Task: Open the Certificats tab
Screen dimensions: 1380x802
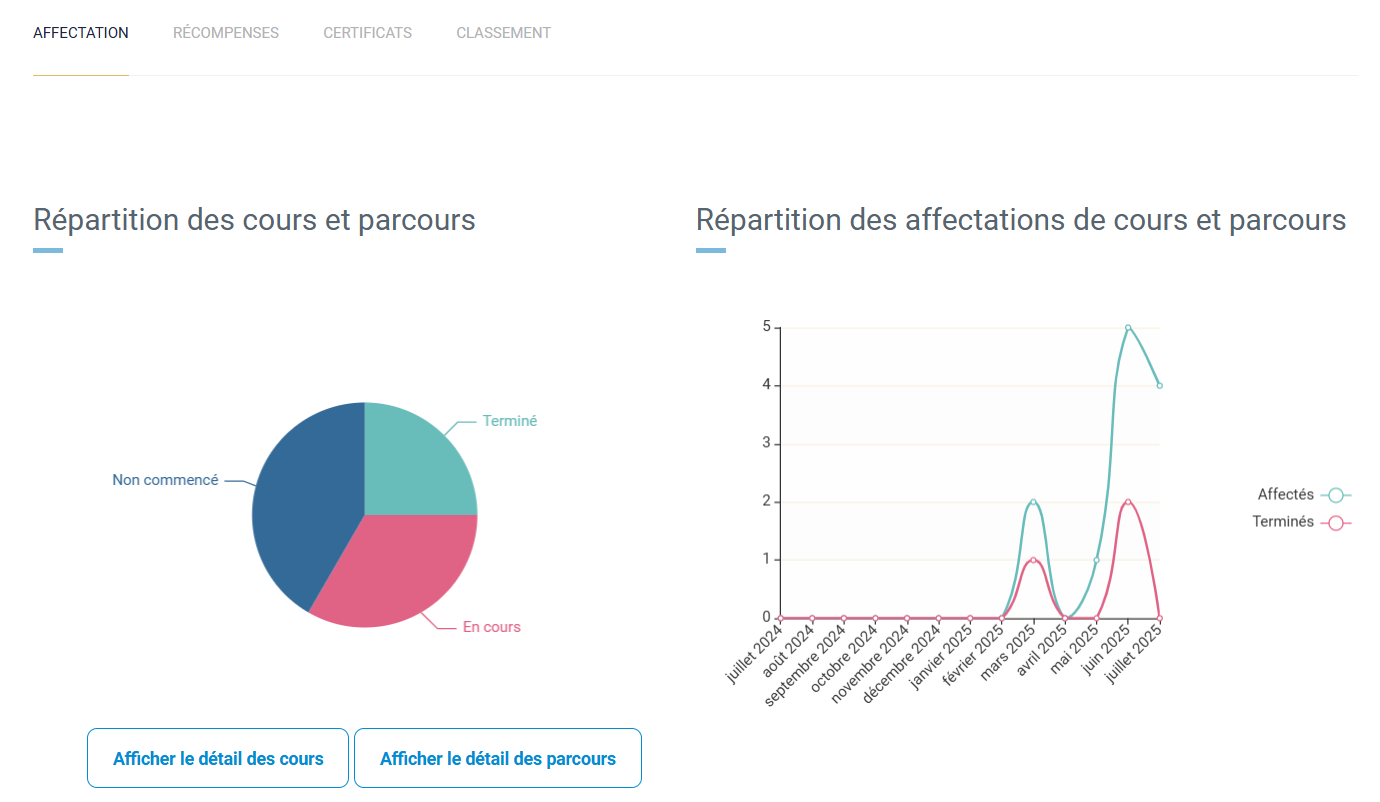Action: click(x=367, y=33)
